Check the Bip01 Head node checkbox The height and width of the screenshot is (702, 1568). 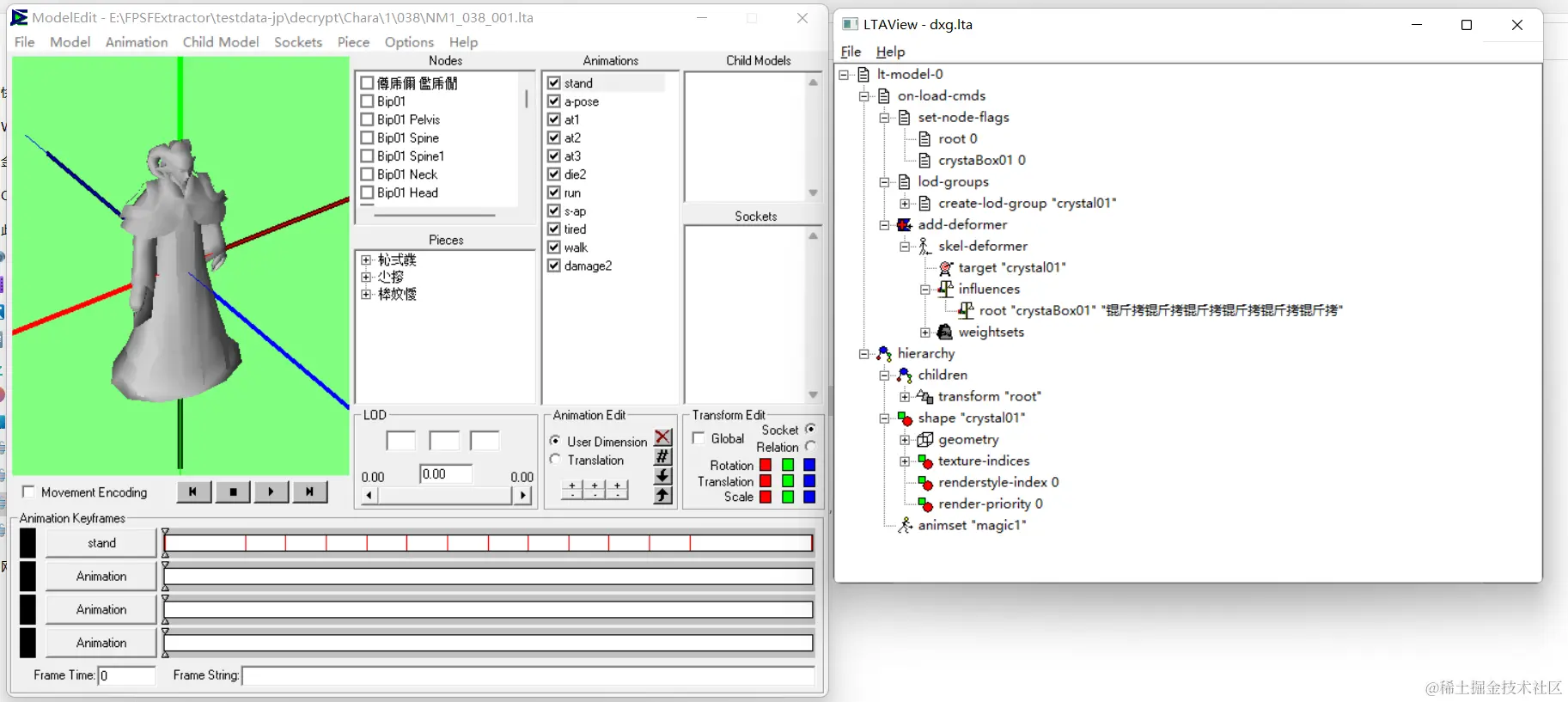[367, 192]
